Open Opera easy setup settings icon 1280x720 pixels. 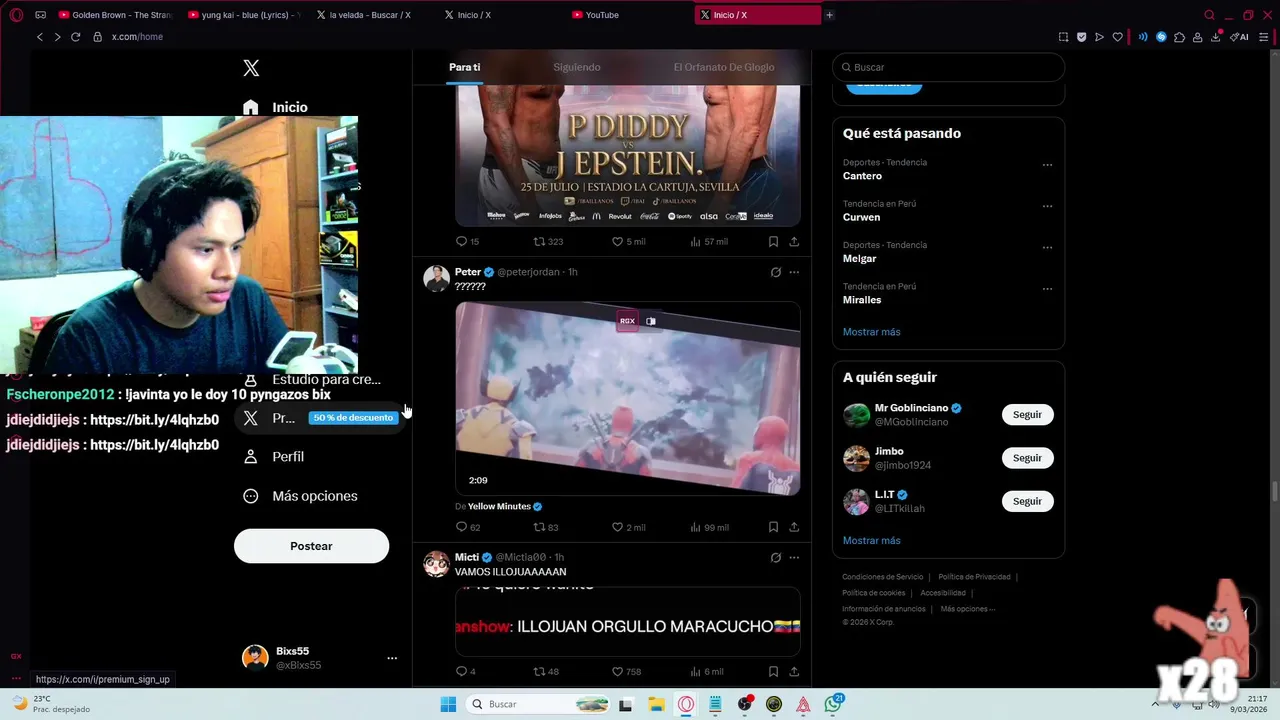[x=1264, y=37]
